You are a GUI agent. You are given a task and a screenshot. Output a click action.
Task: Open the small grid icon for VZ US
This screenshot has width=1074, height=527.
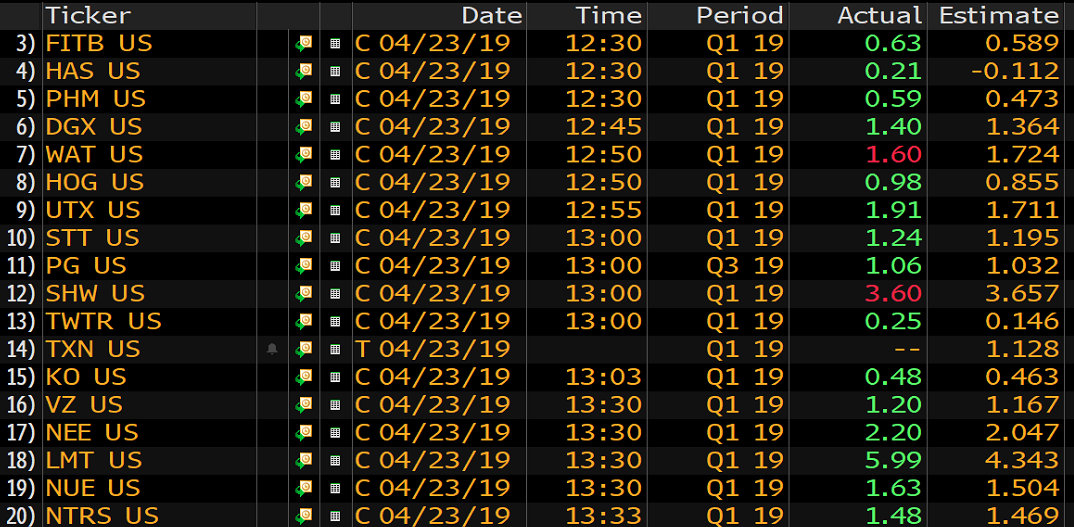335,404
